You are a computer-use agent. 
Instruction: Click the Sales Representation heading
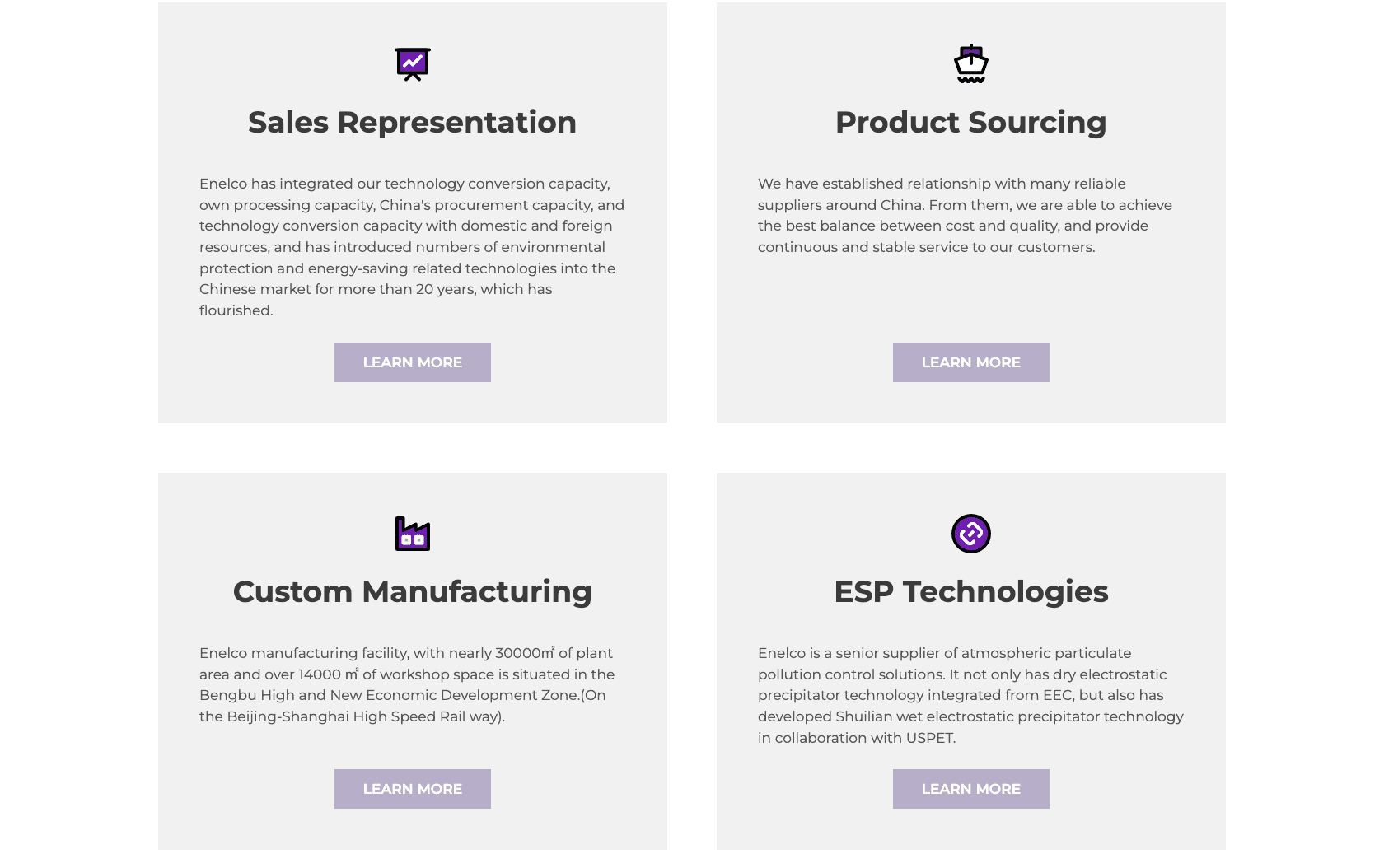point(412,123)
